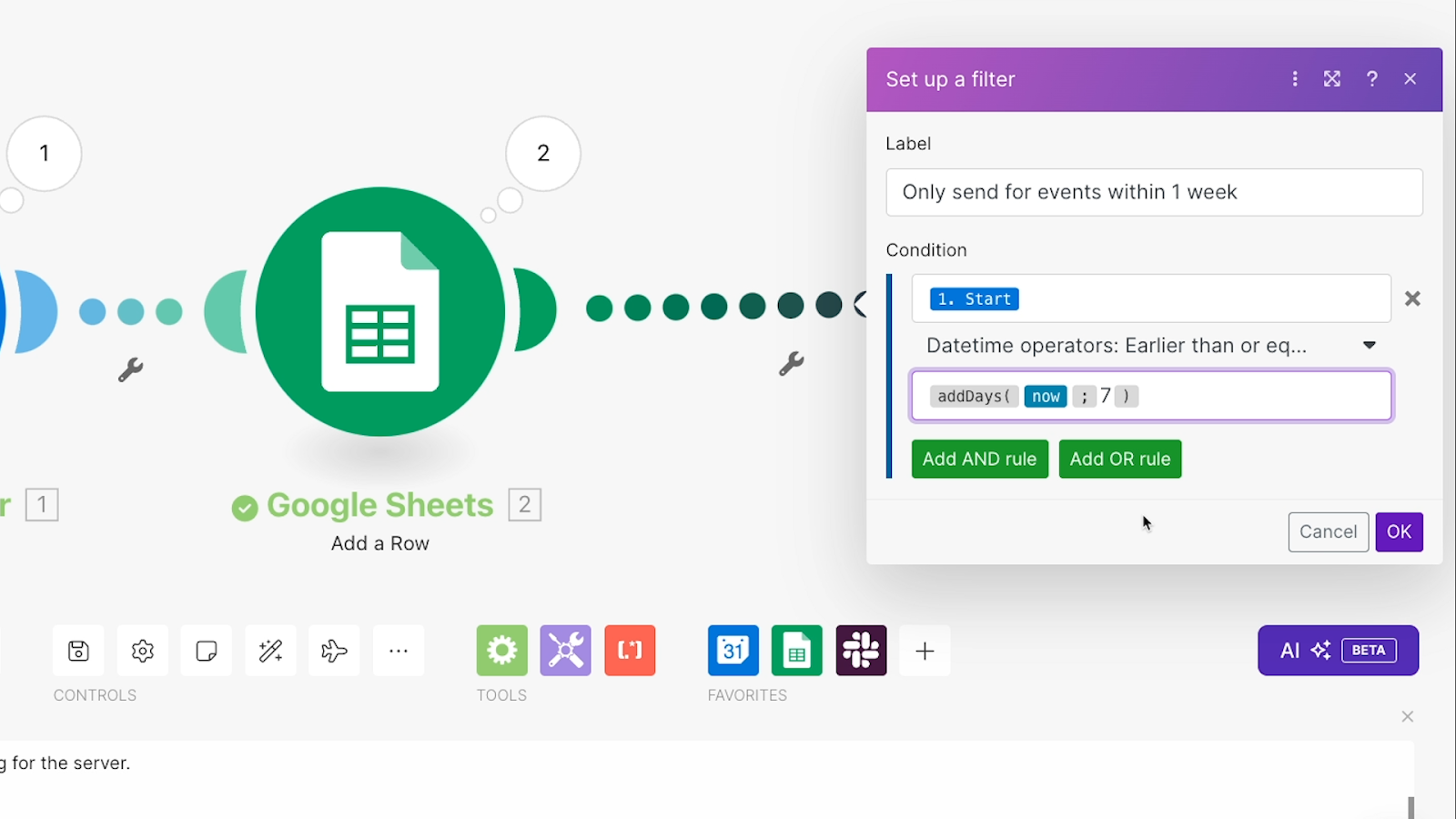Click the Add OR rule button

(1120, 459)
